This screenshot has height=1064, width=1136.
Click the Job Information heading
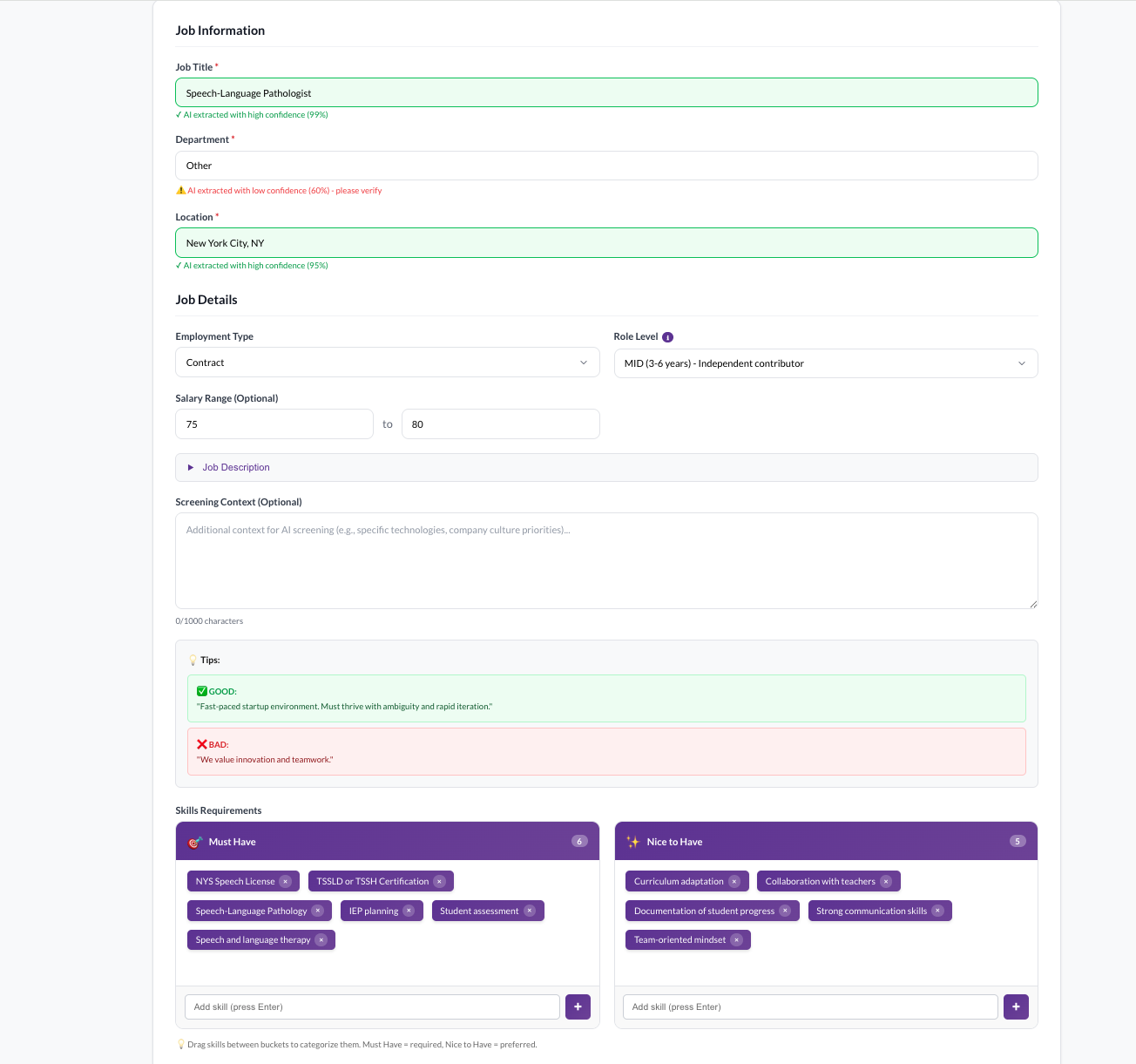pyautogui.click(x=220, y=30)
